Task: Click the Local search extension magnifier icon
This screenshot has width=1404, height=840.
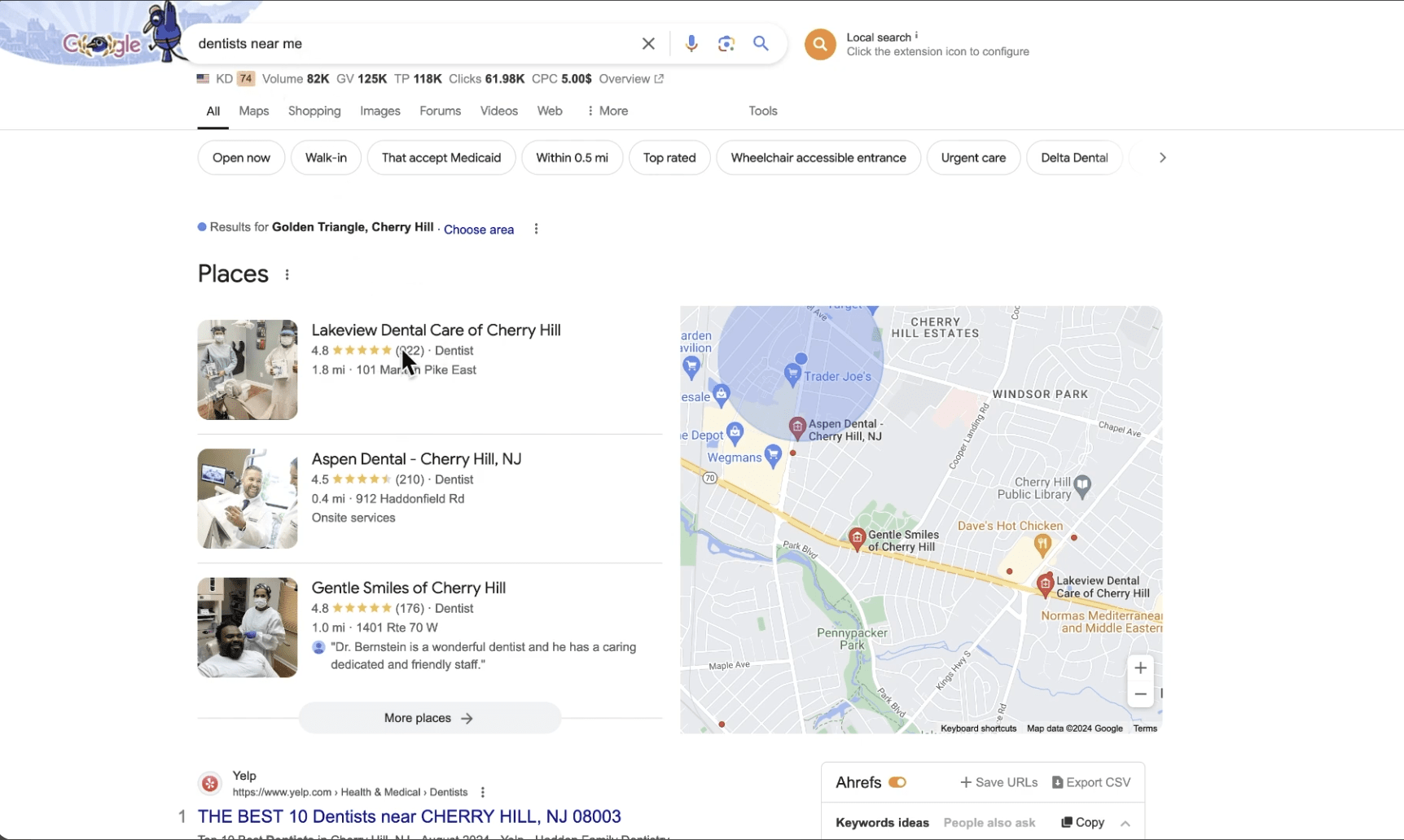Action: pos(820,44)
